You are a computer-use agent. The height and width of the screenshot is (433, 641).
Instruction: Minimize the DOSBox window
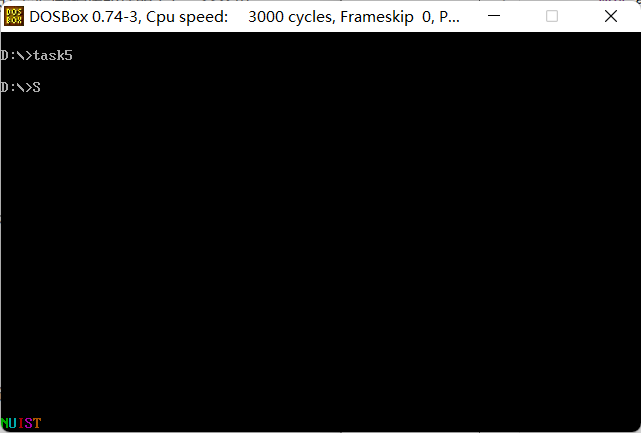tap(494, 16)
